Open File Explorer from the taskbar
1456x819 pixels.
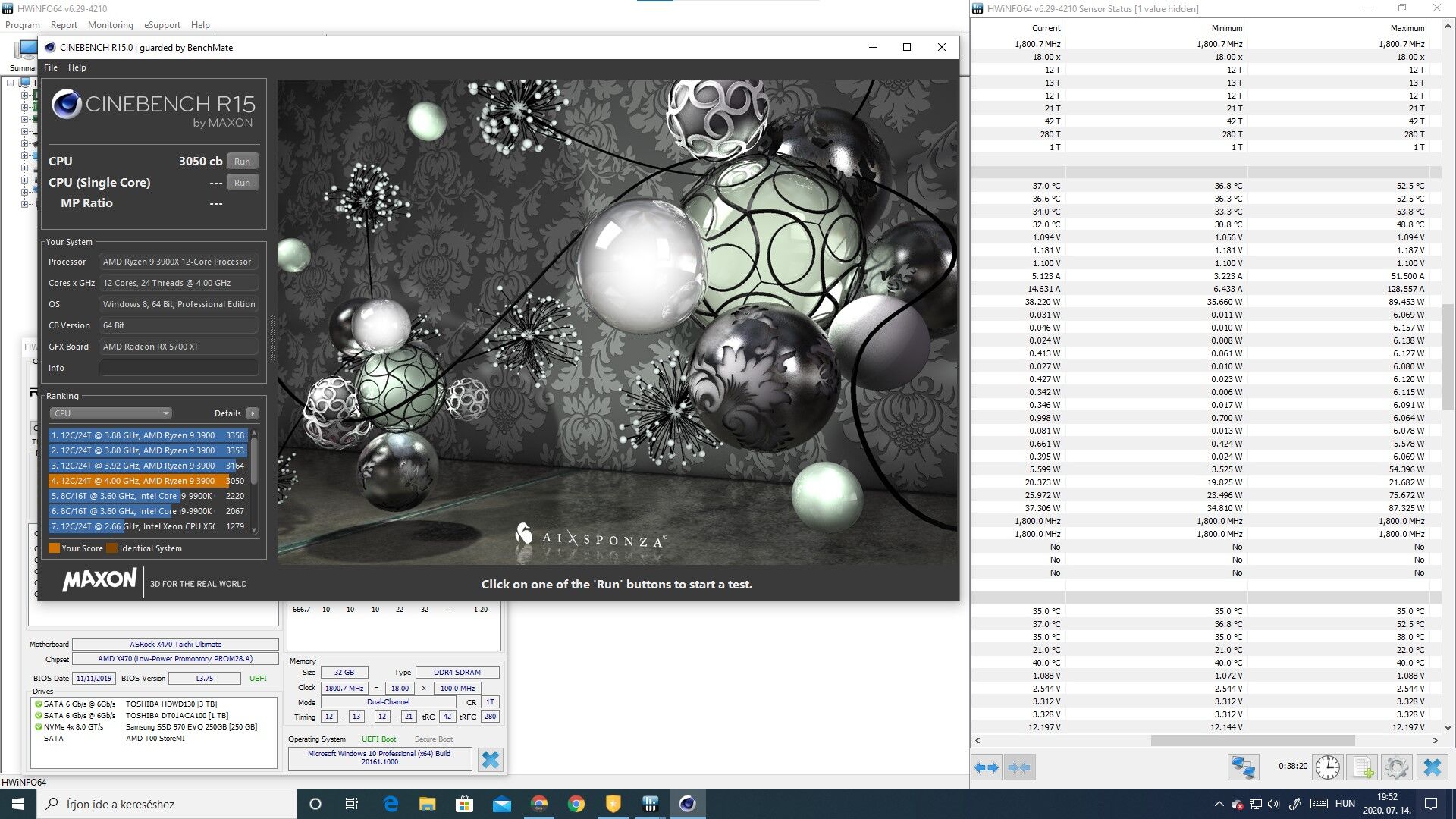click(428, 804)
